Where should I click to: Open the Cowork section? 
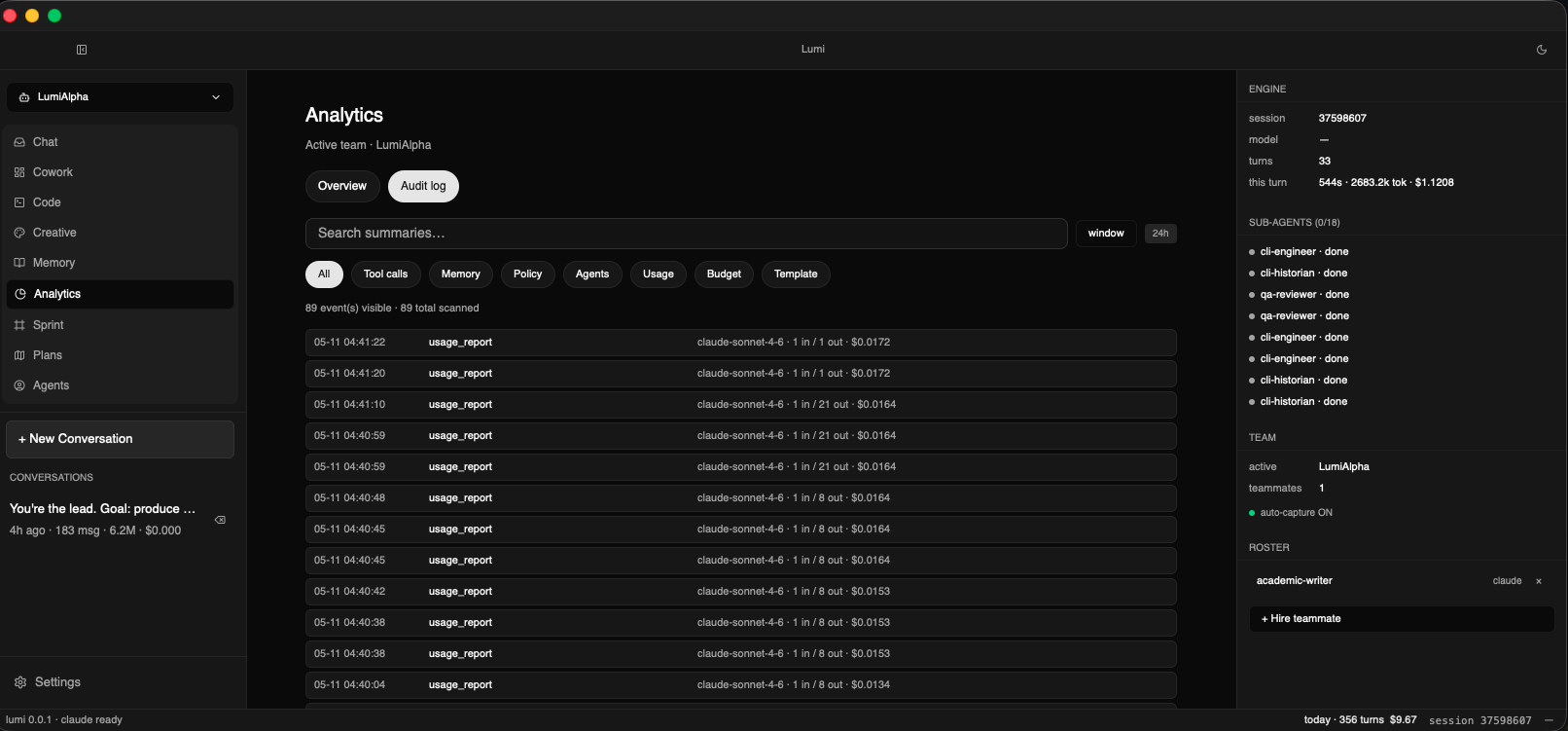click(121, 172)
